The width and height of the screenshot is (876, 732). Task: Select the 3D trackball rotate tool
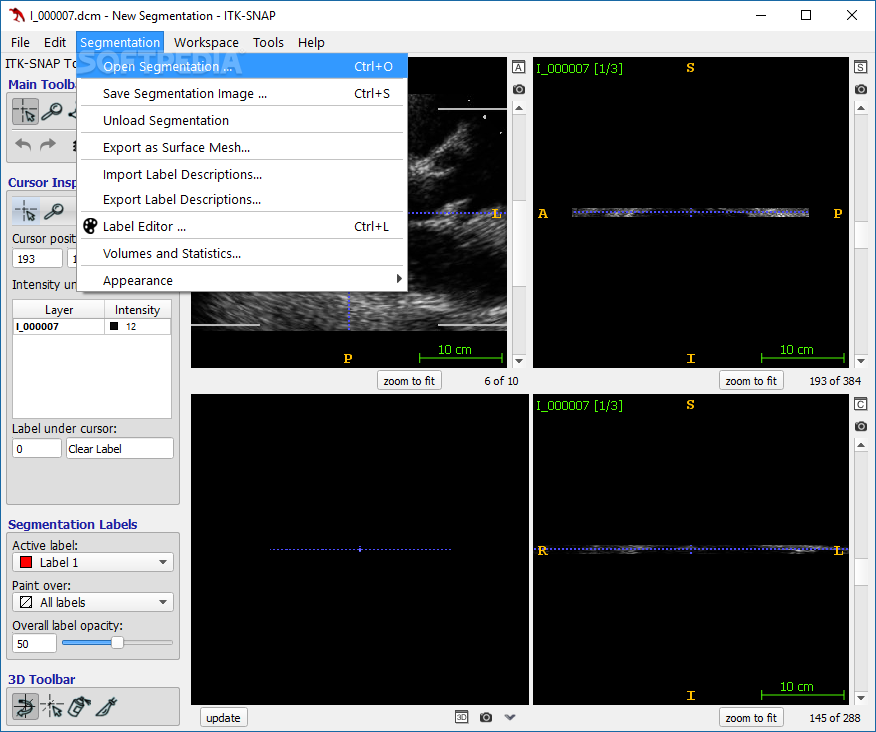[x=25, y=706]
